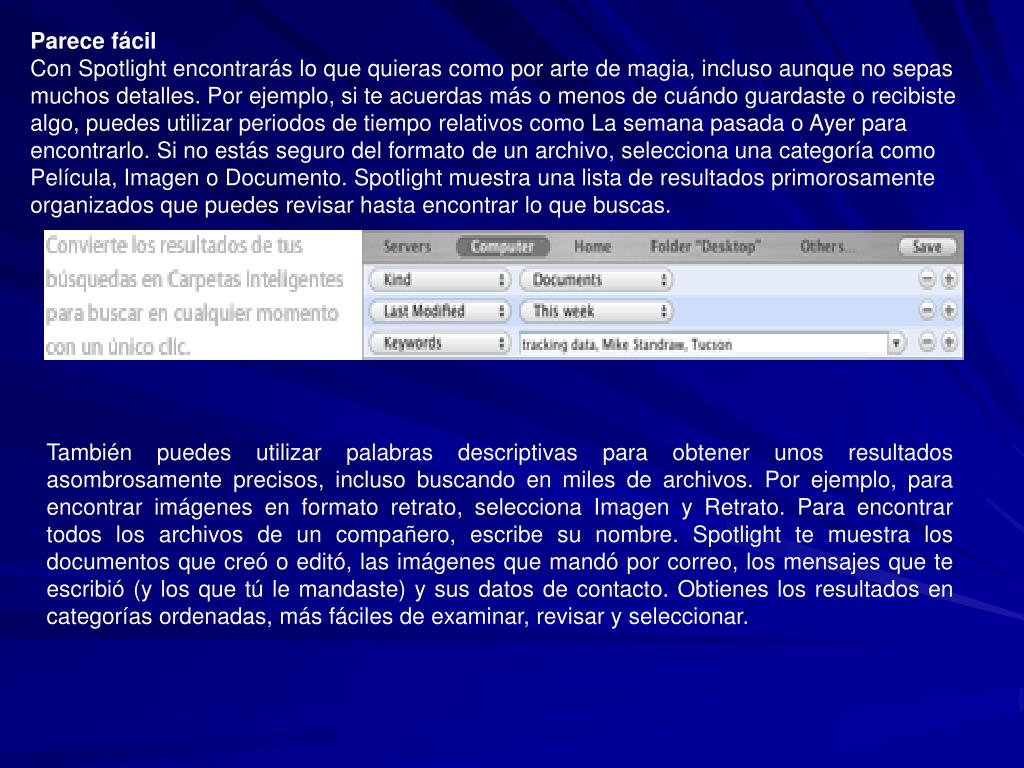Open the Others... scope option

(827, 246)
